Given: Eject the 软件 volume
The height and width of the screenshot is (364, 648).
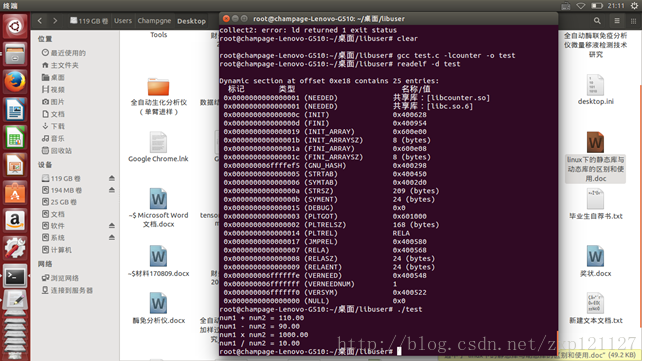Looking at the screenshot, I should tap(112, 226).
